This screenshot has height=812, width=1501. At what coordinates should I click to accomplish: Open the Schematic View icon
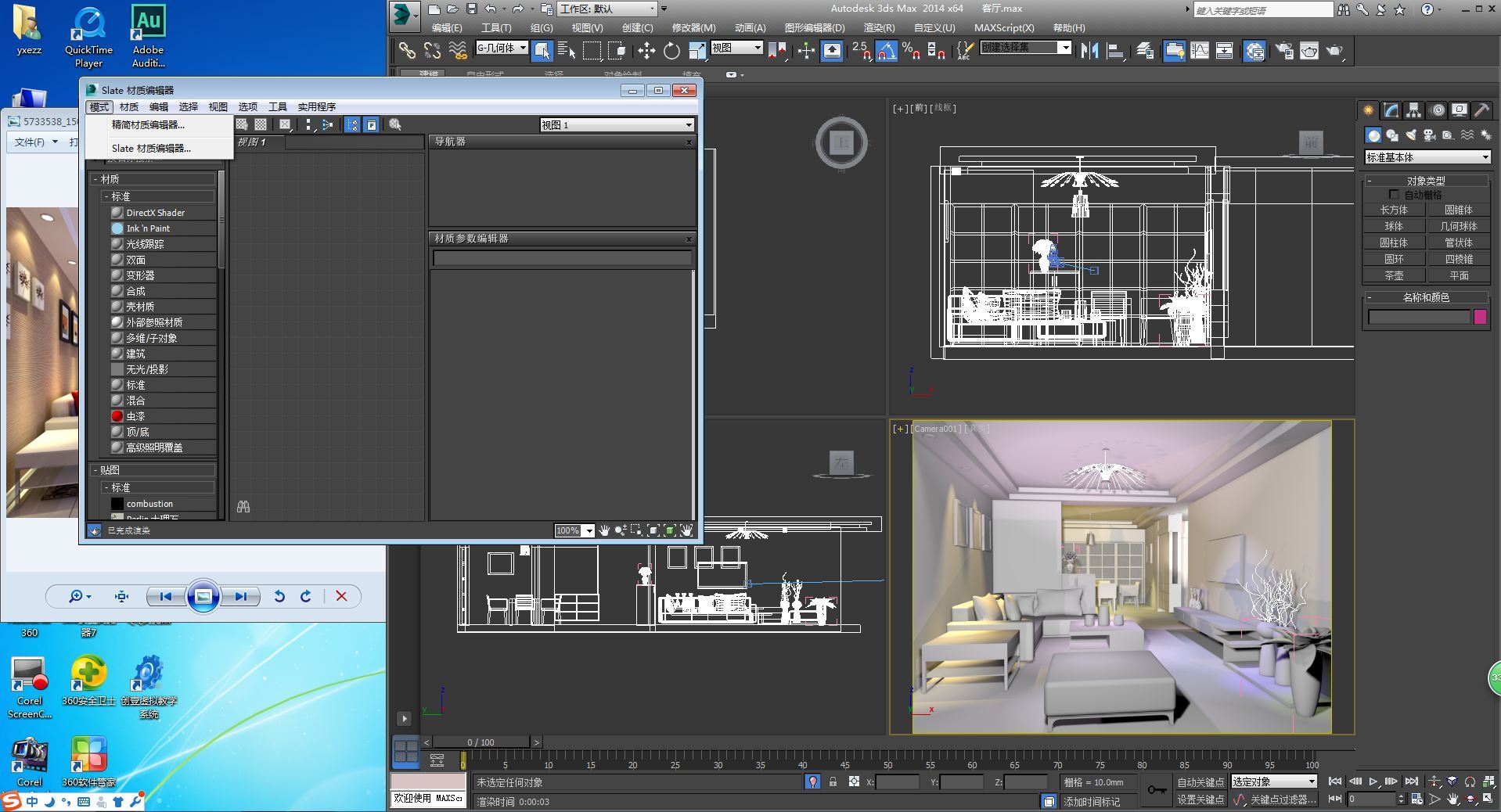pyautogui.click(x=1225, y=51)
